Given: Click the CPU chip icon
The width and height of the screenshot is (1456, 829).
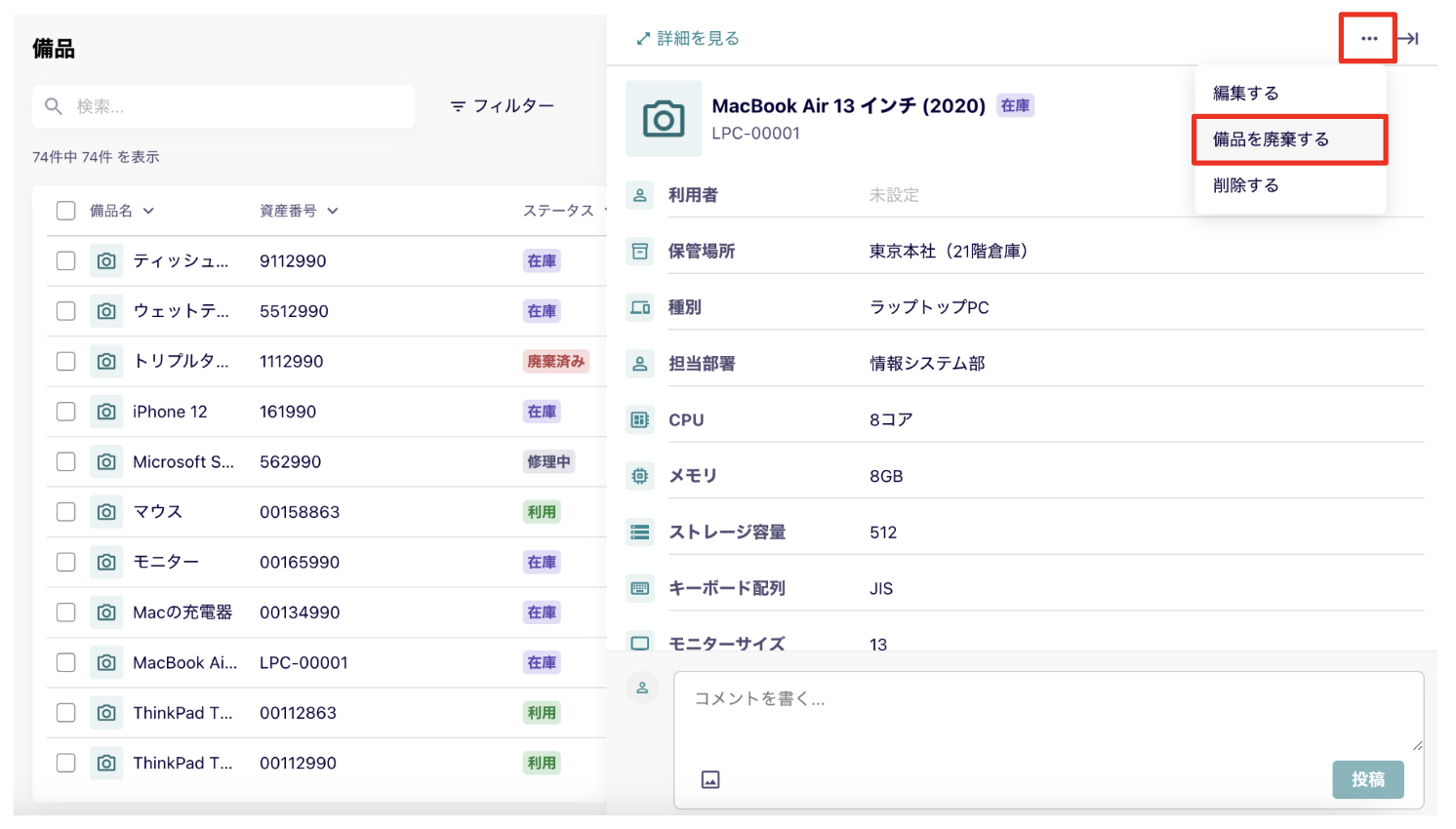Looking at the screenshot, I should (640, 420).
